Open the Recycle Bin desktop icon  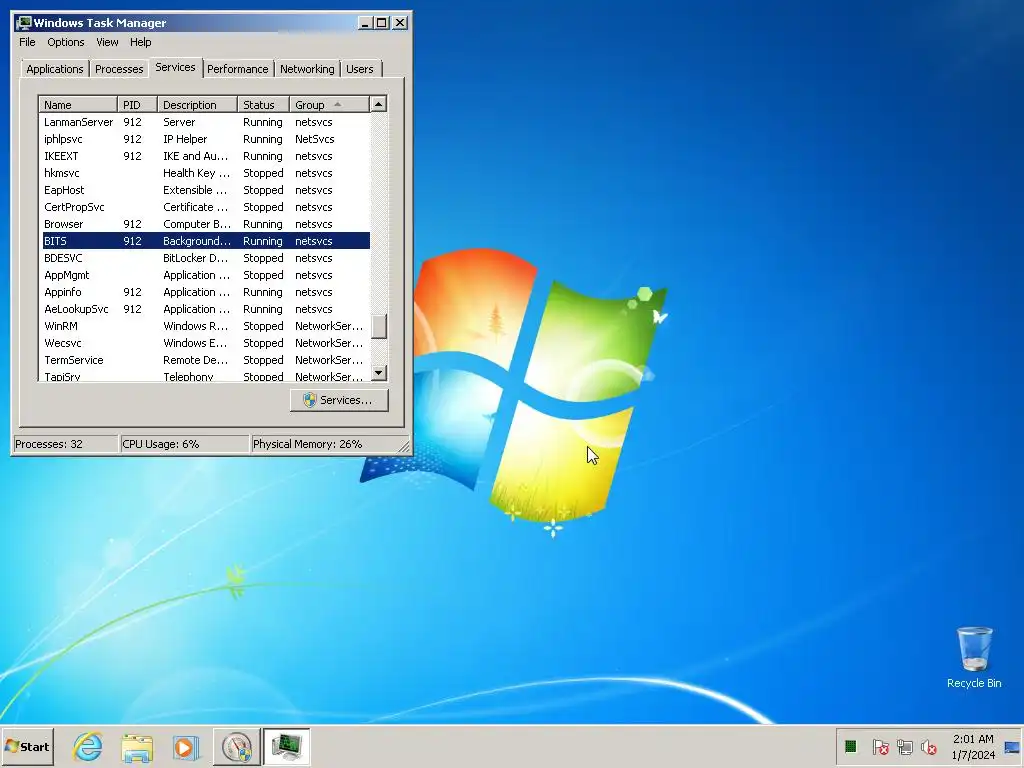974,657
